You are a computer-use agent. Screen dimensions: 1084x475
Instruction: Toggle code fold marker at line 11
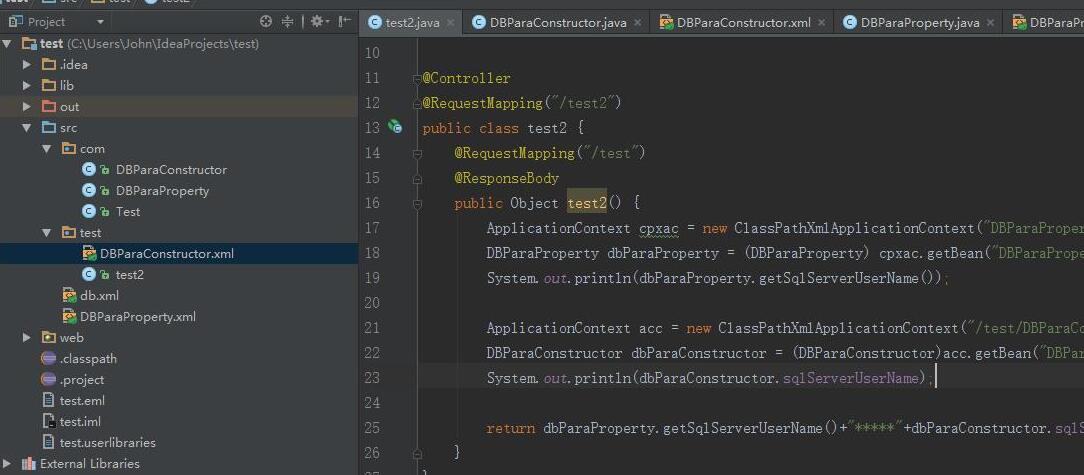417,79
